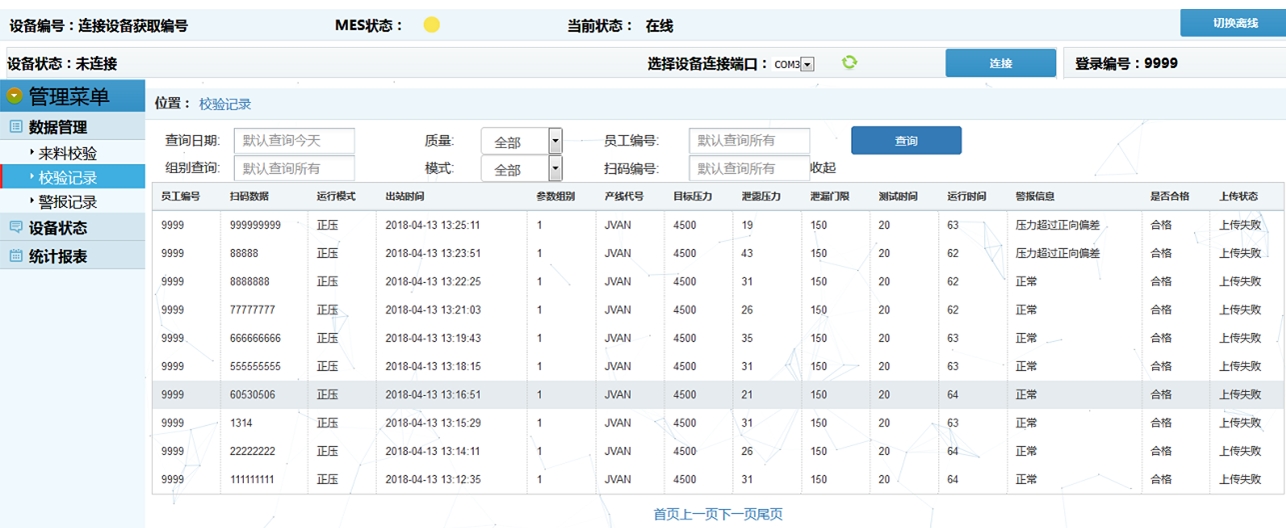The image size is (1286, 528).
Task: Click the yellow MES status indicator
Action: (432, 25)
